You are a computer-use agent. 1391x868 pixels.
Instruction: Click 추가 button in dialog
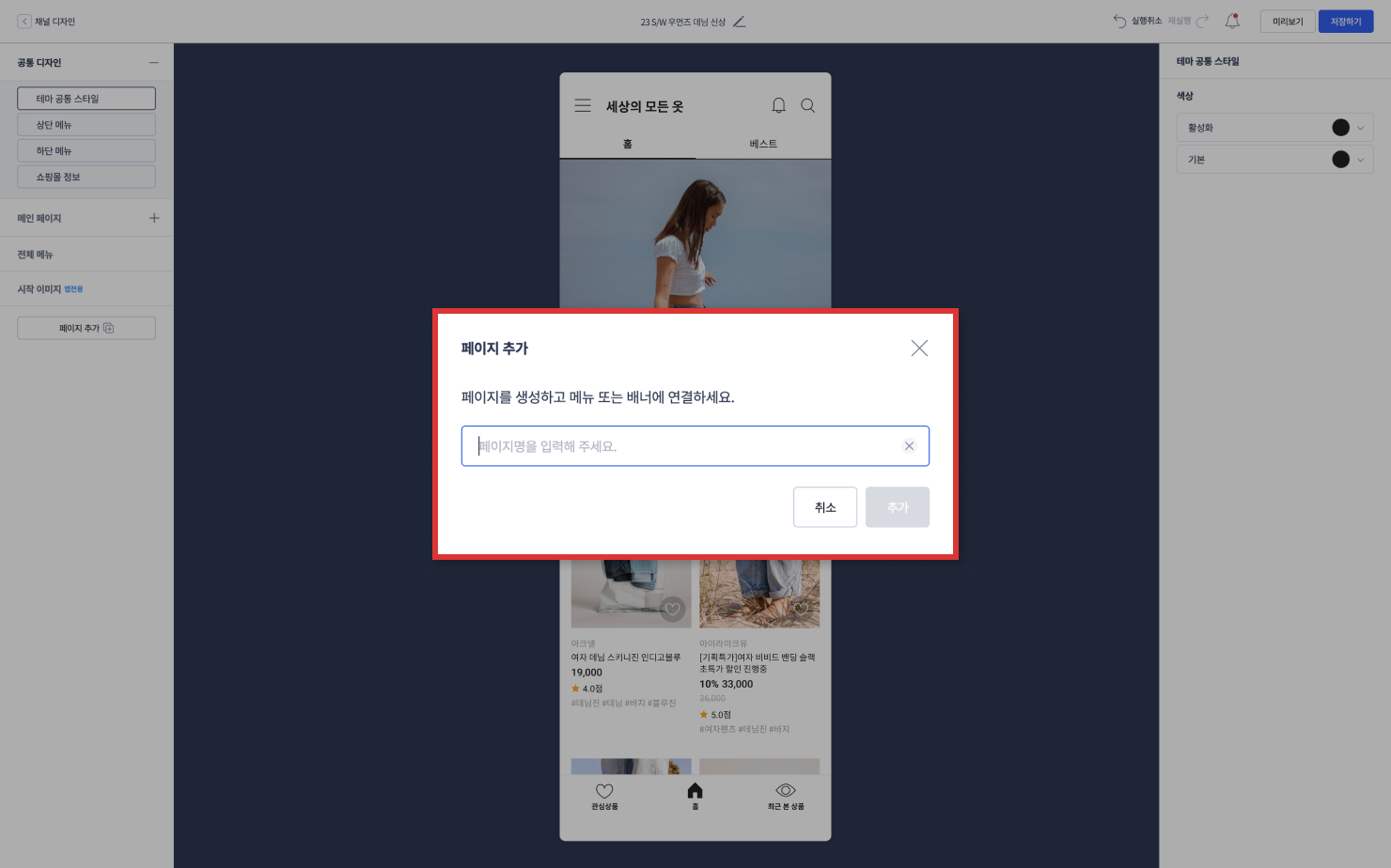pos(898,507)
